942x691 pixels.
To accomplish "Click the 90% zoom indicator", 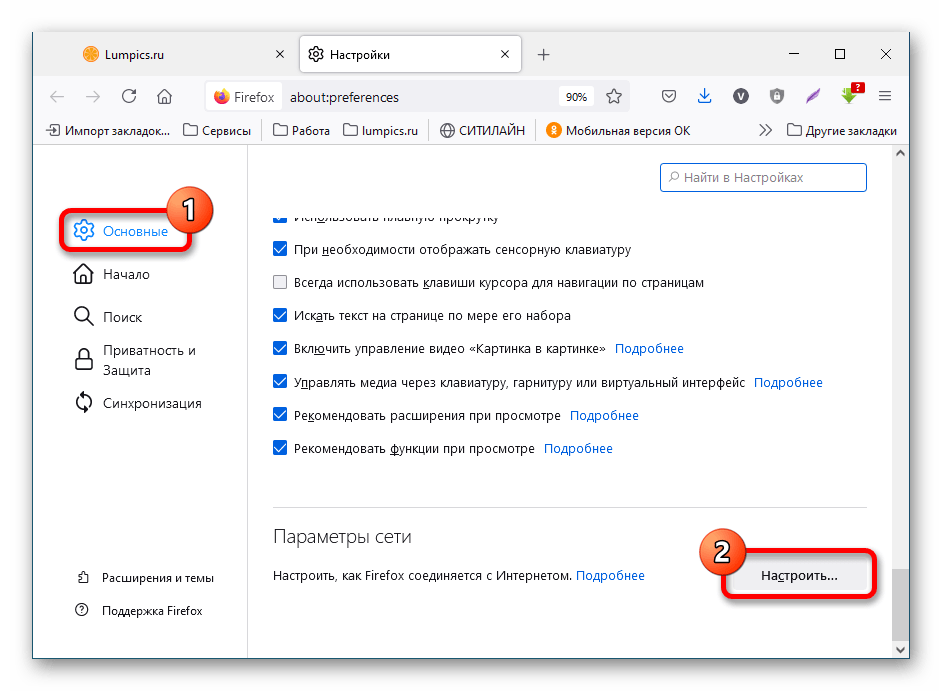I will 576,97.
